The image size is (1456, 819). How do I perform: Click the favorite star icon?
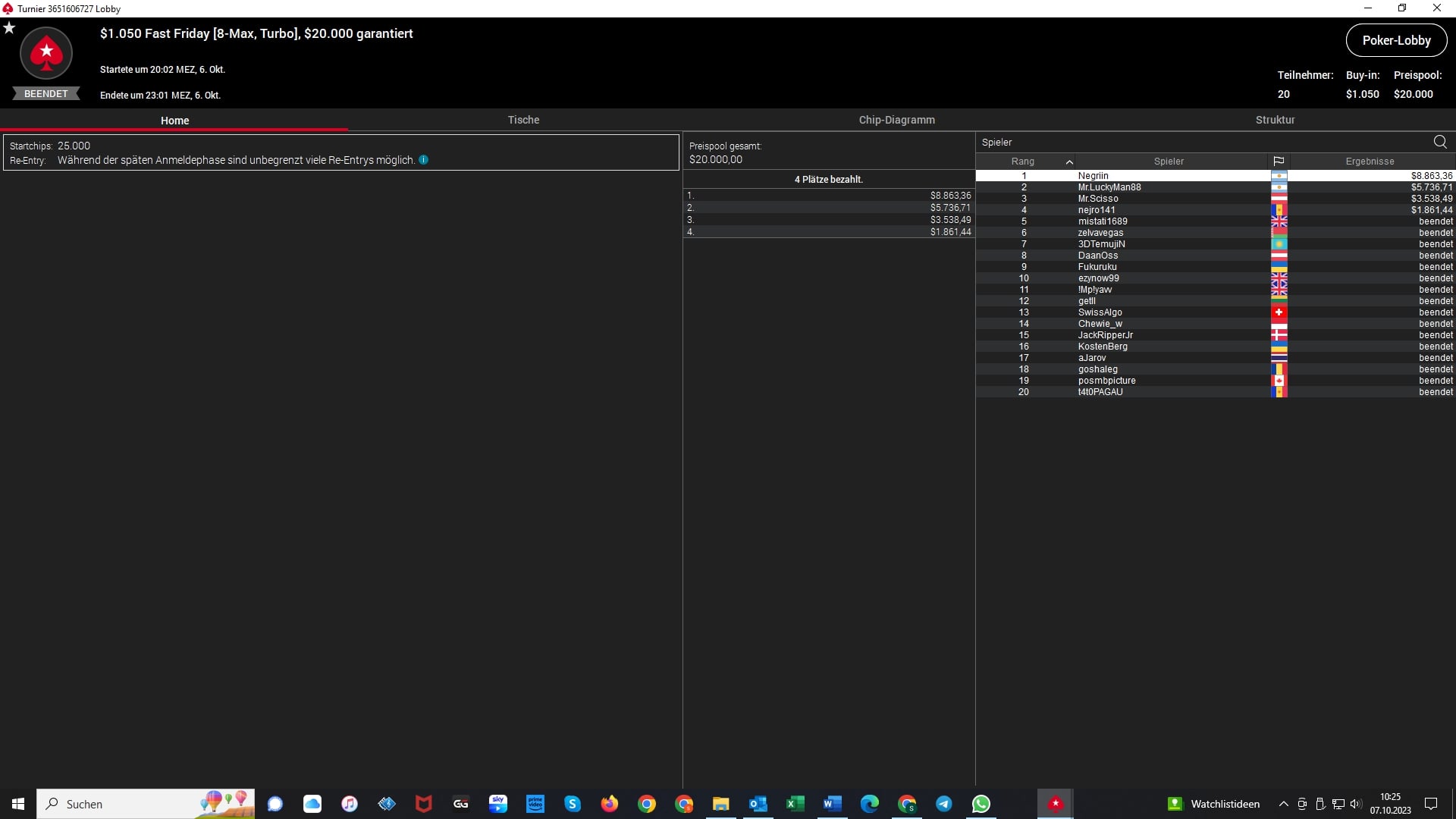tap(9, 28)
